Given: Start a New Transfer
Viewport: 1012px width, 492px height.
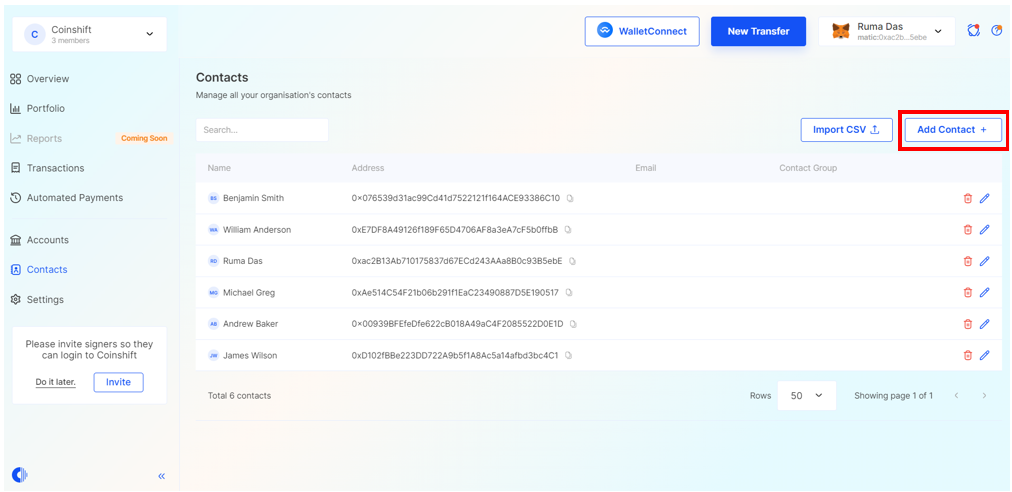Looking at the screenshot, I should click(757, 31).
